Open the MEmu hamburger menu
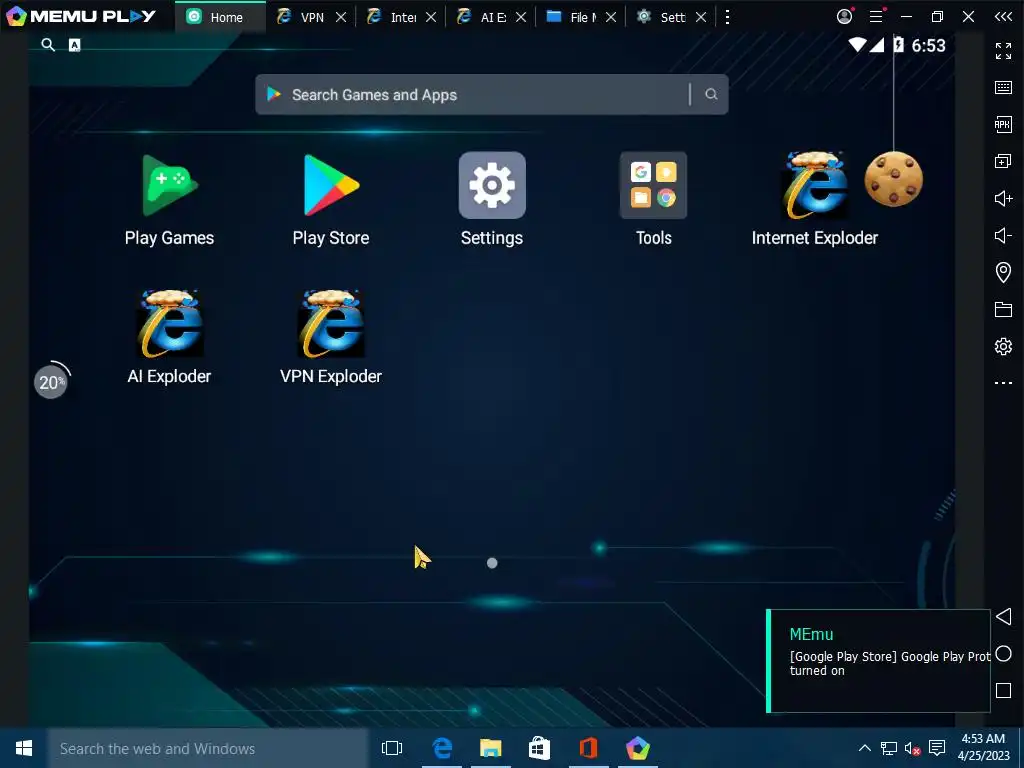The image size is (1024, 768). 876,16
